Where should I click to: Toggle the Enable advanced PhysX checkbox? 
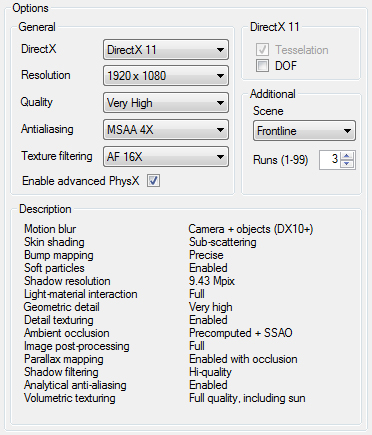(153, 181)
